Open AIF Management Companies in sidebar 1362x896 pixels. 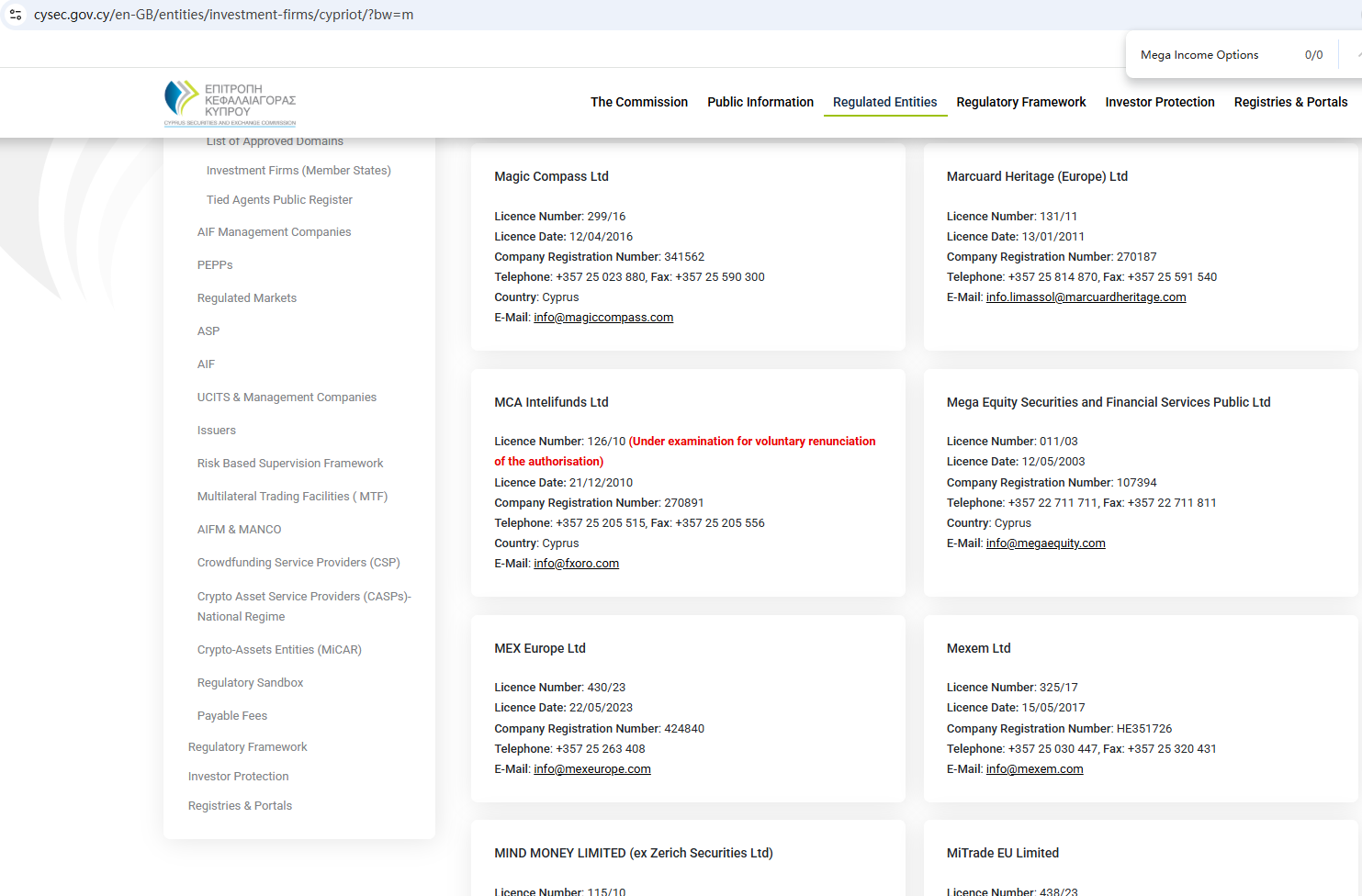[274, 232]
